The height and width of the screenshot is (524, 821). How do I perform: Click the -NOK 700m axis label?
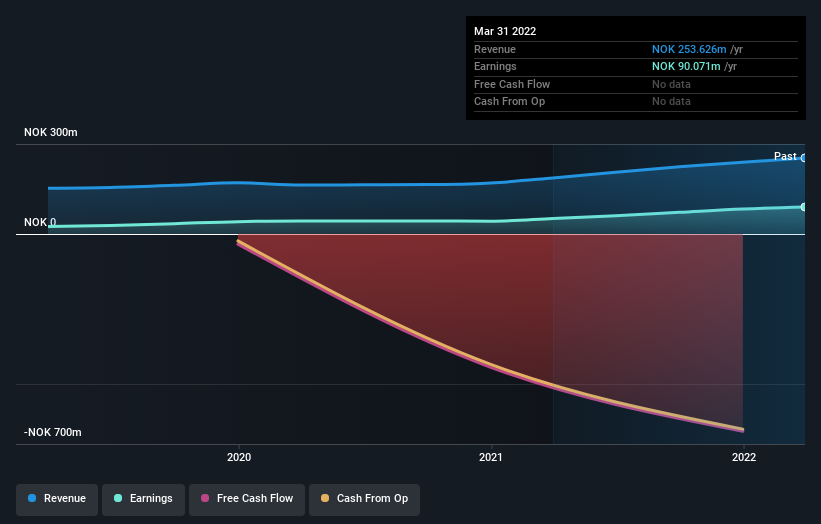52,432
